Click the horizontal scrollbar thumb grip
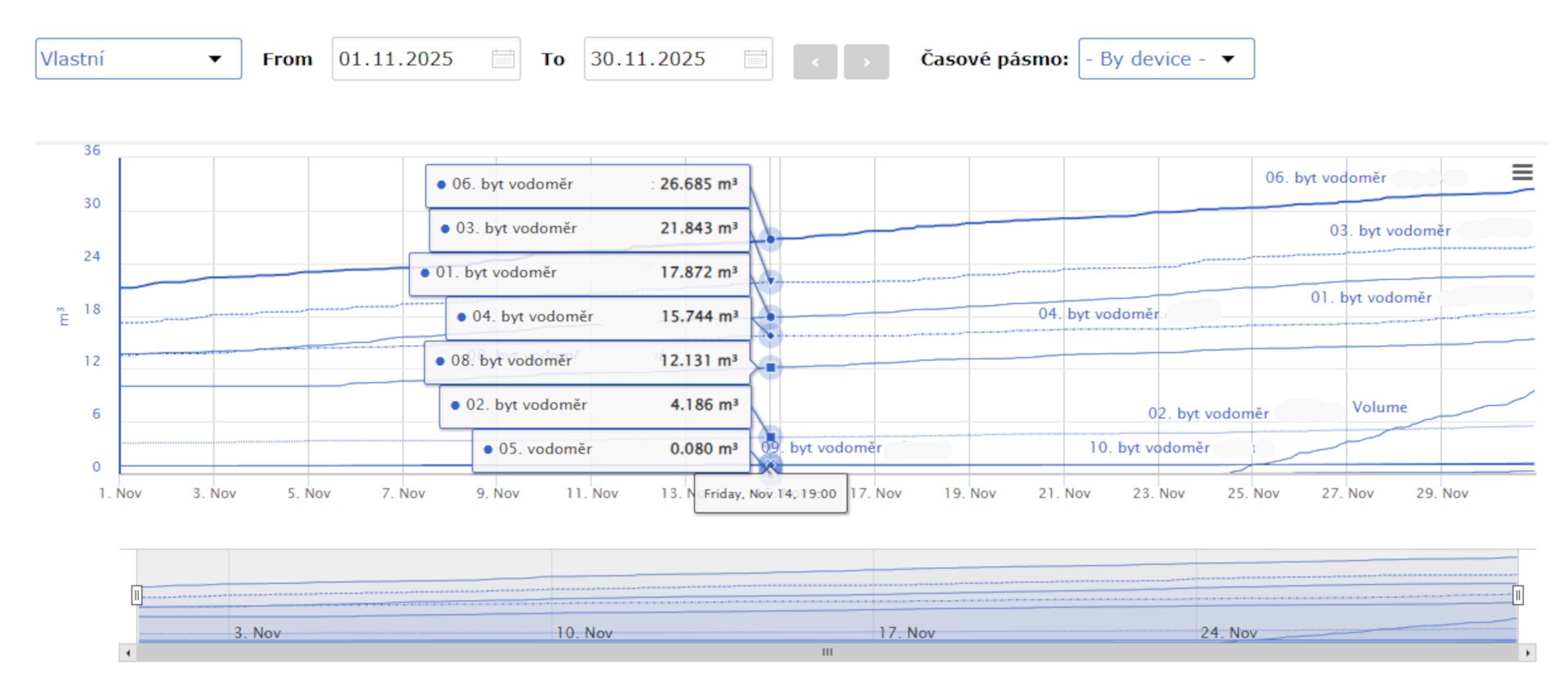The image size is (1568, 681). [x=827, y=652]
